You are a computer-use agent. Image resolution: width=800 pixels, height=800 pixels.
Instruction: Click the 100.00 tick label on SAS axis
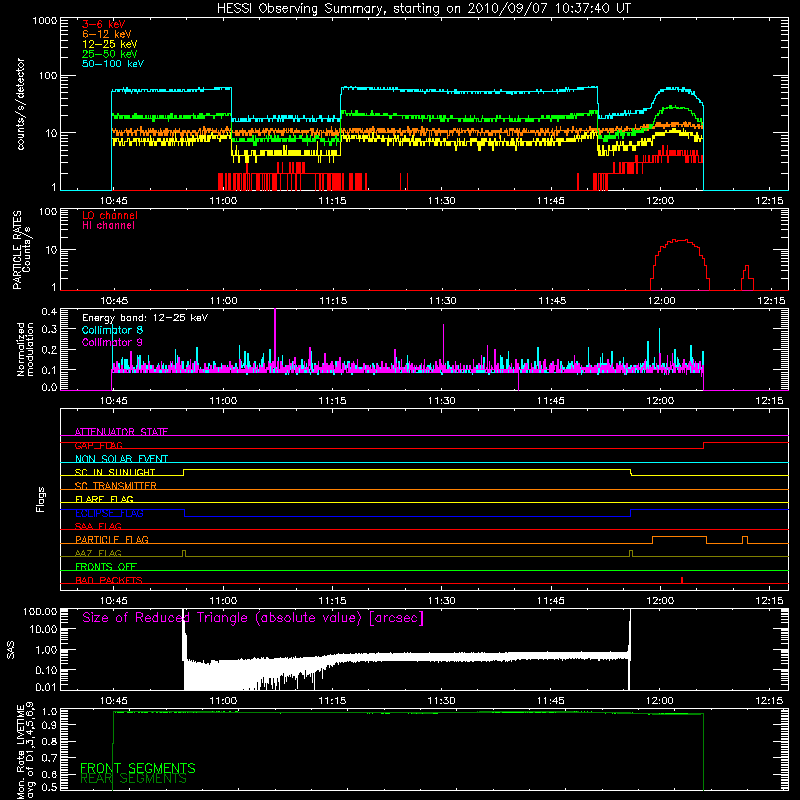point(40,611)
